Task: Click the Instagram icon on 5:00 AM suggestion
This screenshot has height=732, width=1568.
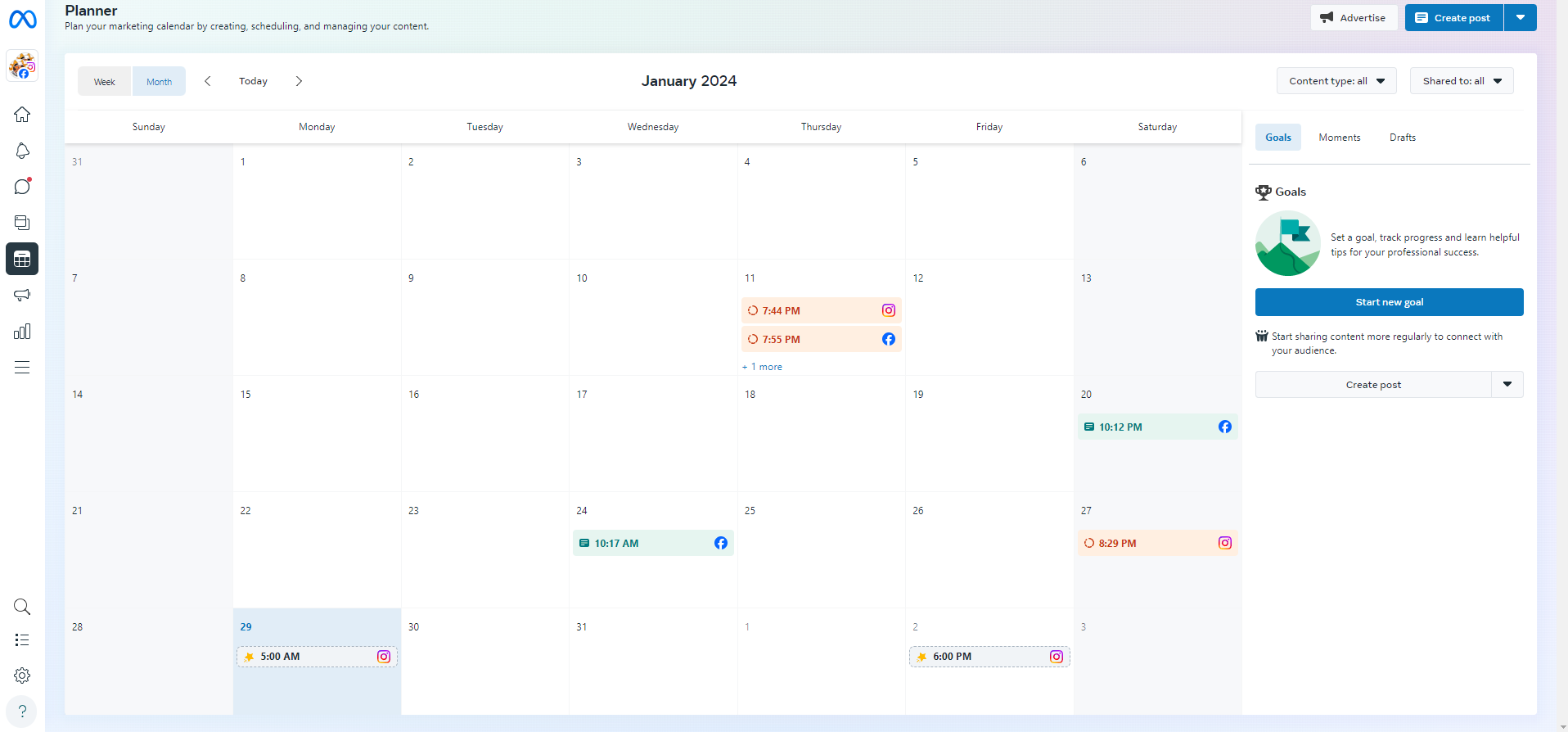Action: (x=384, y=657)
